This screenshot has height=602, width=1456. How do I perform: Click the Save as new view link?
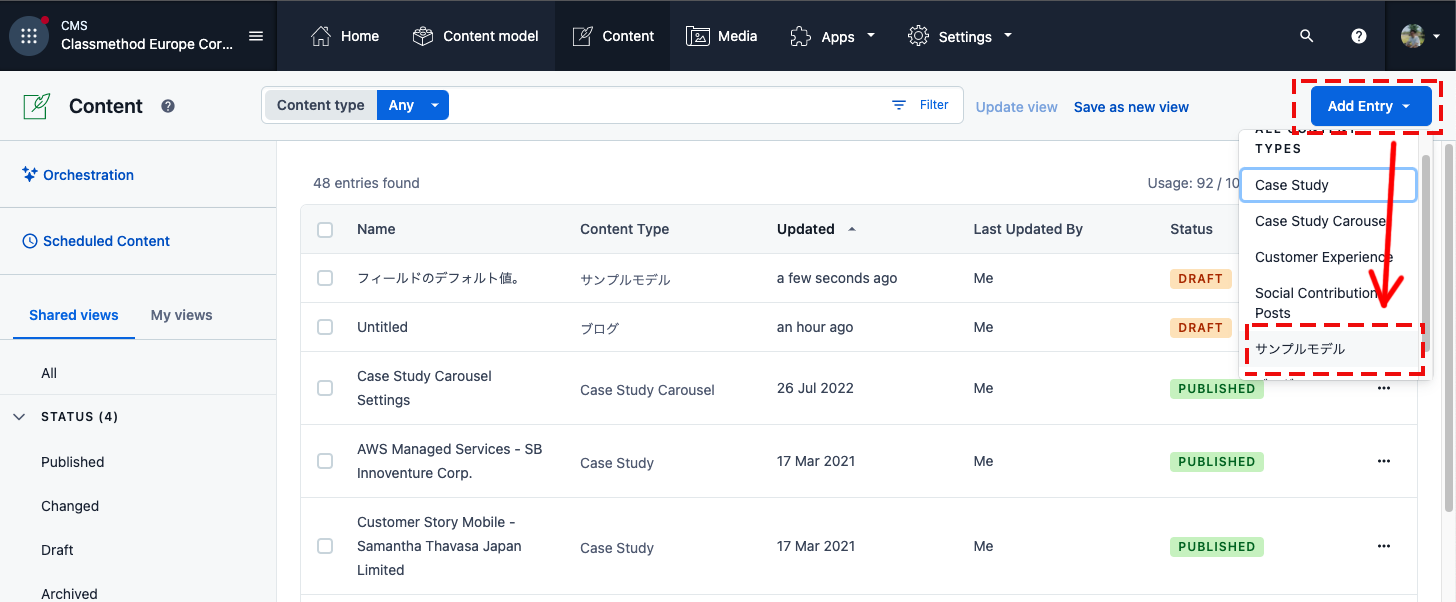(x=1131, y=106)
